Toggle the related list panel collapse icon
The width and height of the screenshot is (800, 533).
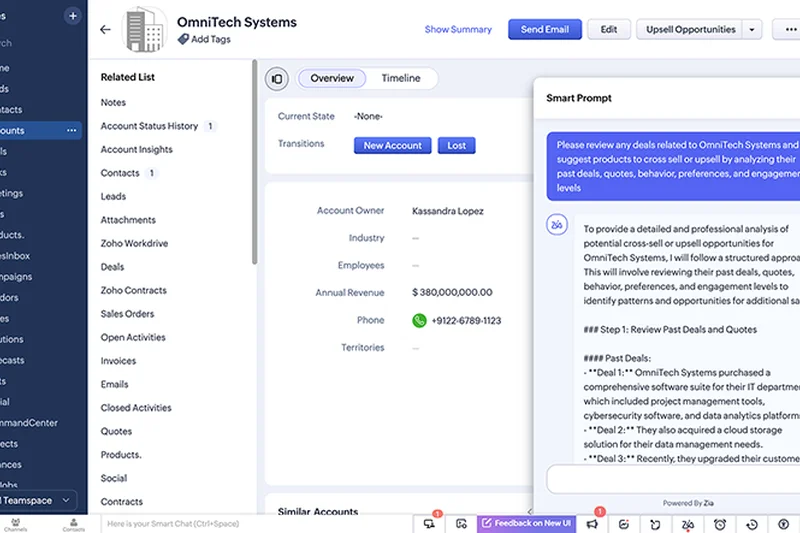[x=277, y=79]
